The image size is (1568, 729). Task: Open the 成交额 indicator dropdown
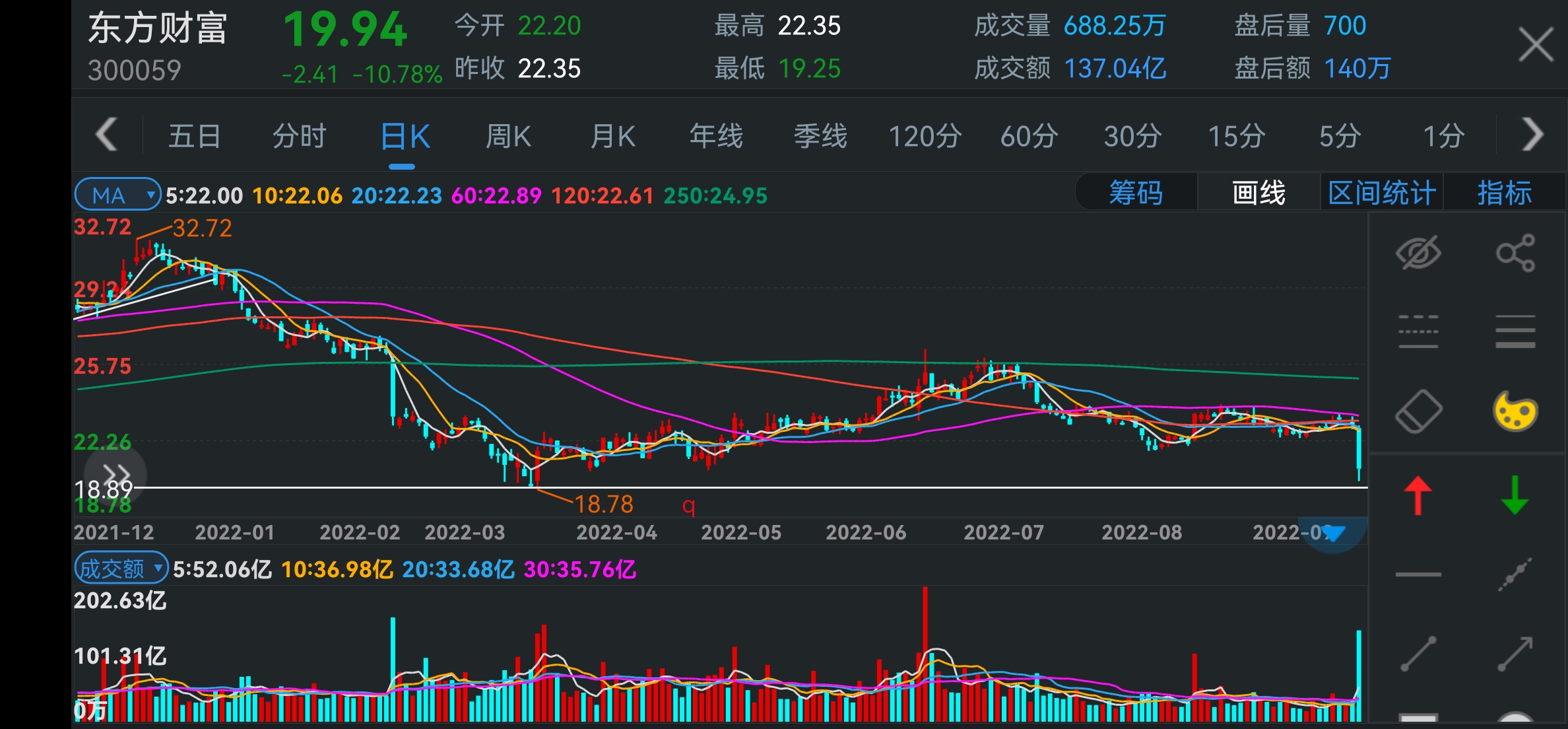[121, 569]
